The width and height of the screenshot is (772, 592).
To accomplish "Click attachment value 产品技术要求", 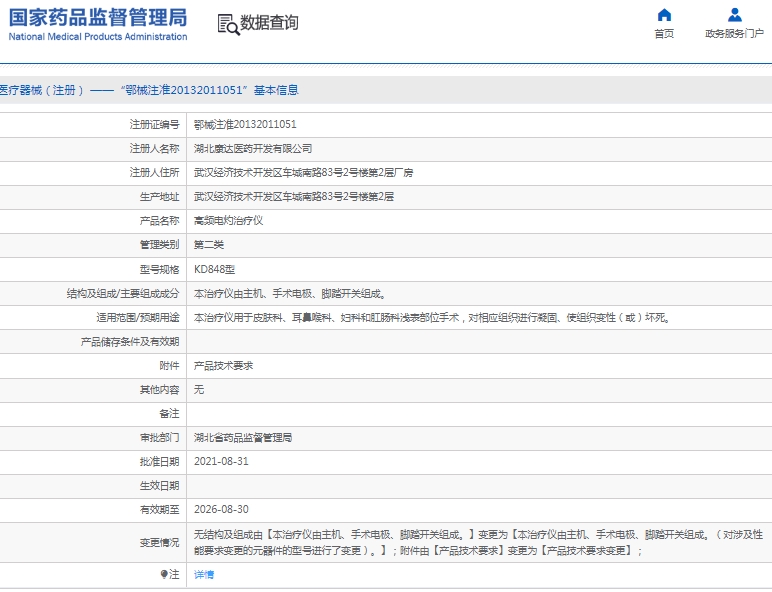I will (x=224, y=365).
